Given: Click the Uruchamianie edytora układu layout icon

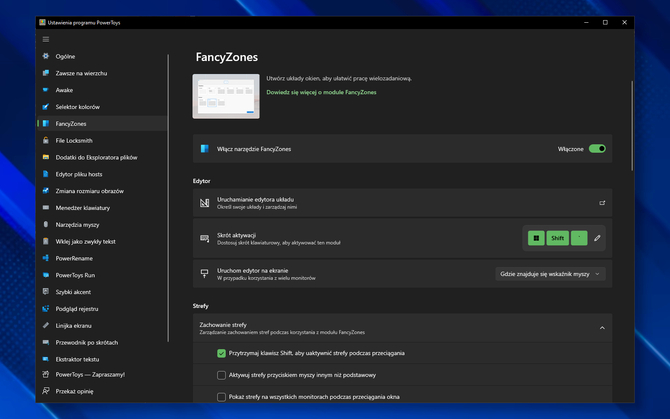Looking at the screenshot, I should 205,203.
